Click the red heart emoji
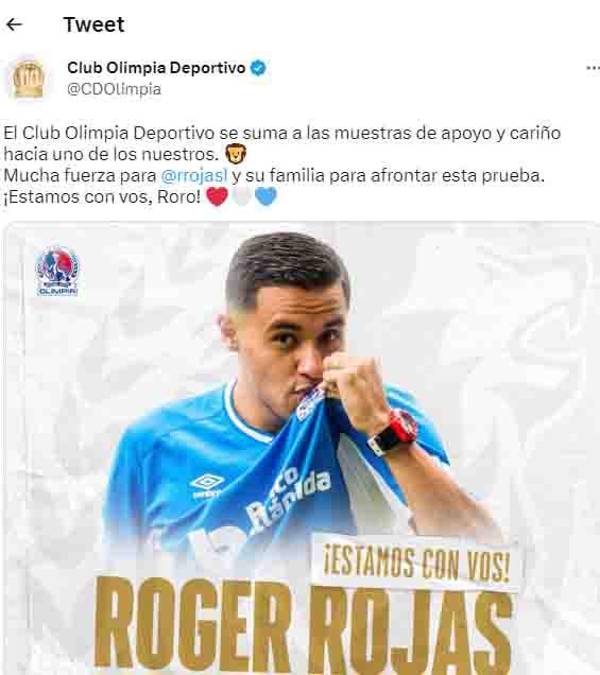Viewport: 600px width, 675px height. coord(217,197)
